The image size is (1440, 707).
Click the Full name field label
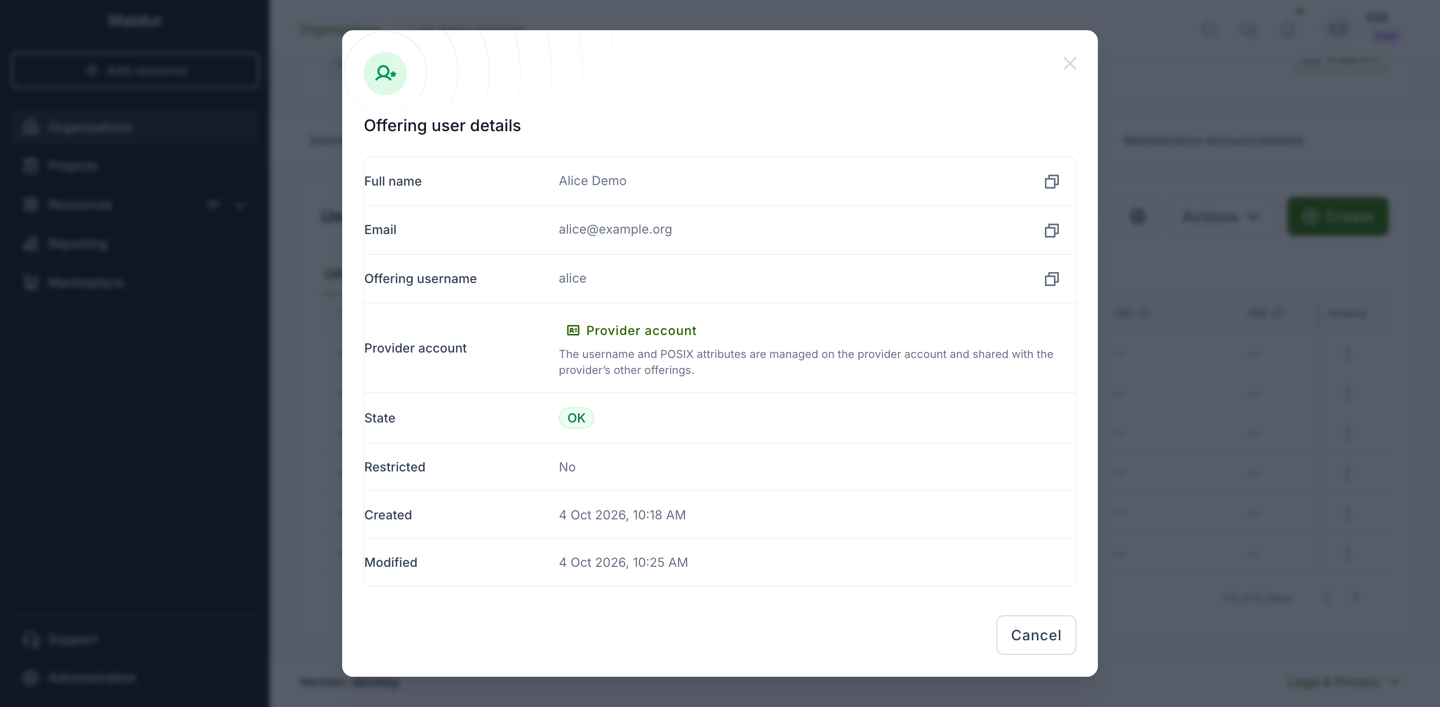393,181
